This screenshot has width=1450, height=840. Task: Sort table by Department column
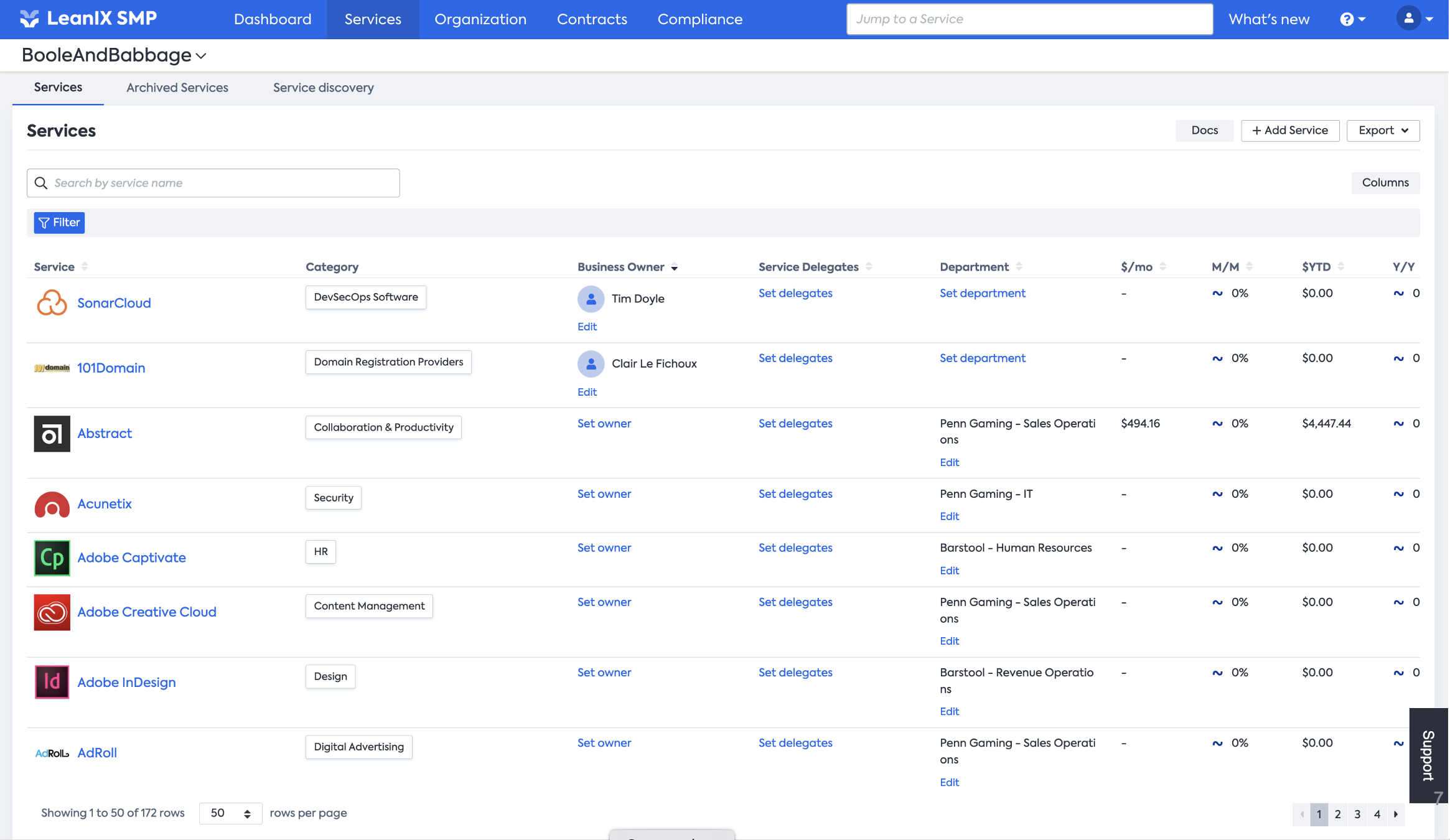pos(1019,267)
